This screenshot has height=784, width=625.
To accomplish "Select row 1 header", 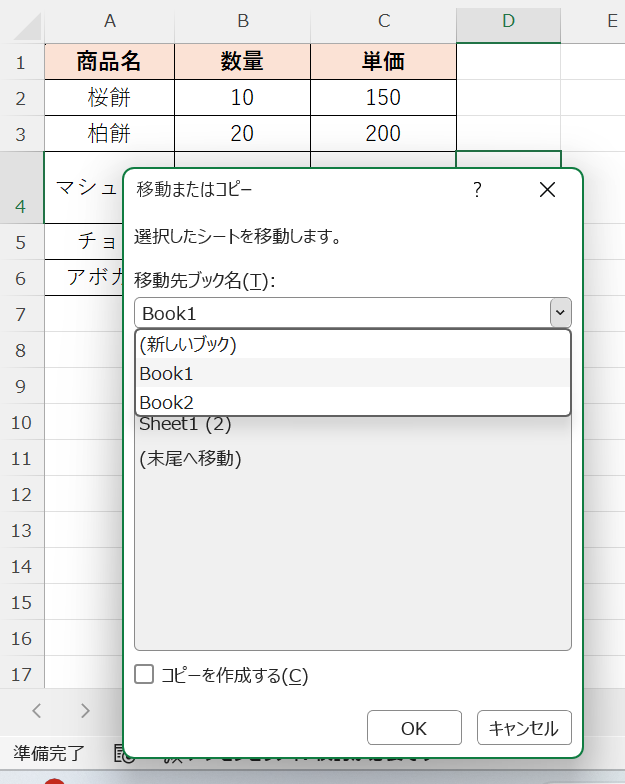I will [21, 62].
